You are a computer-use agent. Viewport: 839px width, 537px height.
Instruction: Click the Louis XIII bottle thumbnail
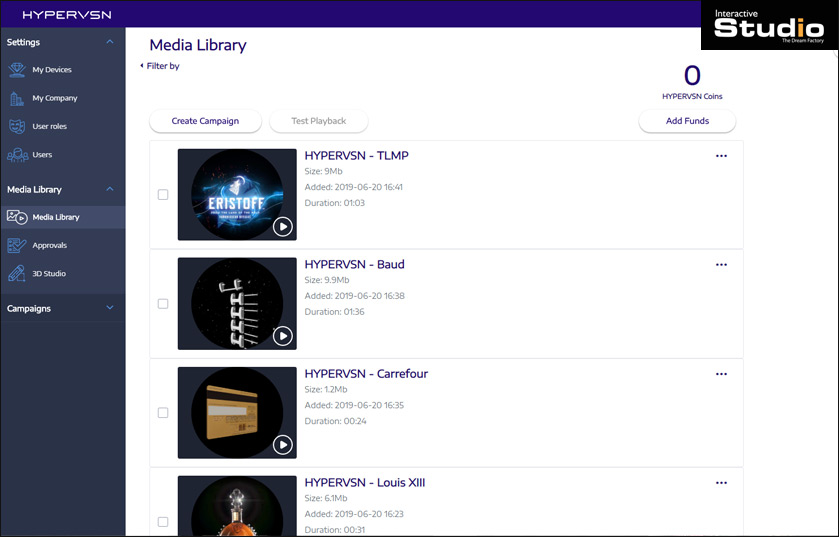[237, 506]
